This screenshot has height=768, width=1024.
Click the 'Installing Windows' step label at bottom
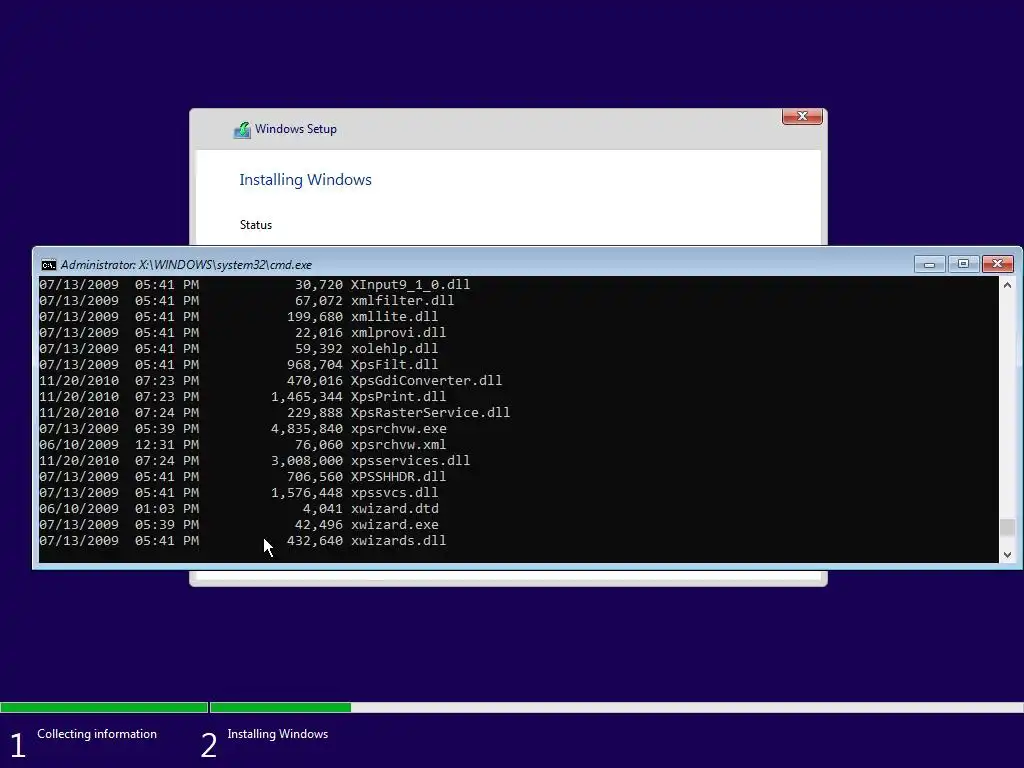[278, 734]
